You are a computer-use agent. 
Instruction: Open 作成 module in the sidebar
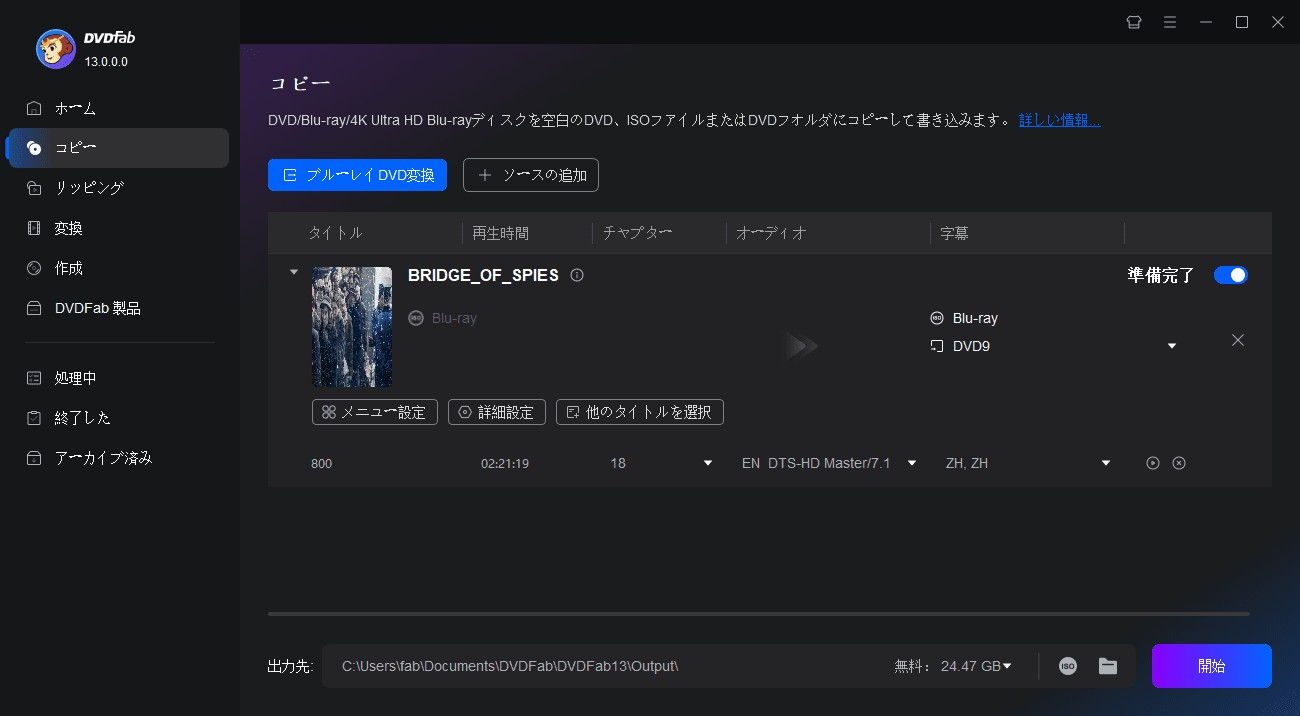point(118,268)
